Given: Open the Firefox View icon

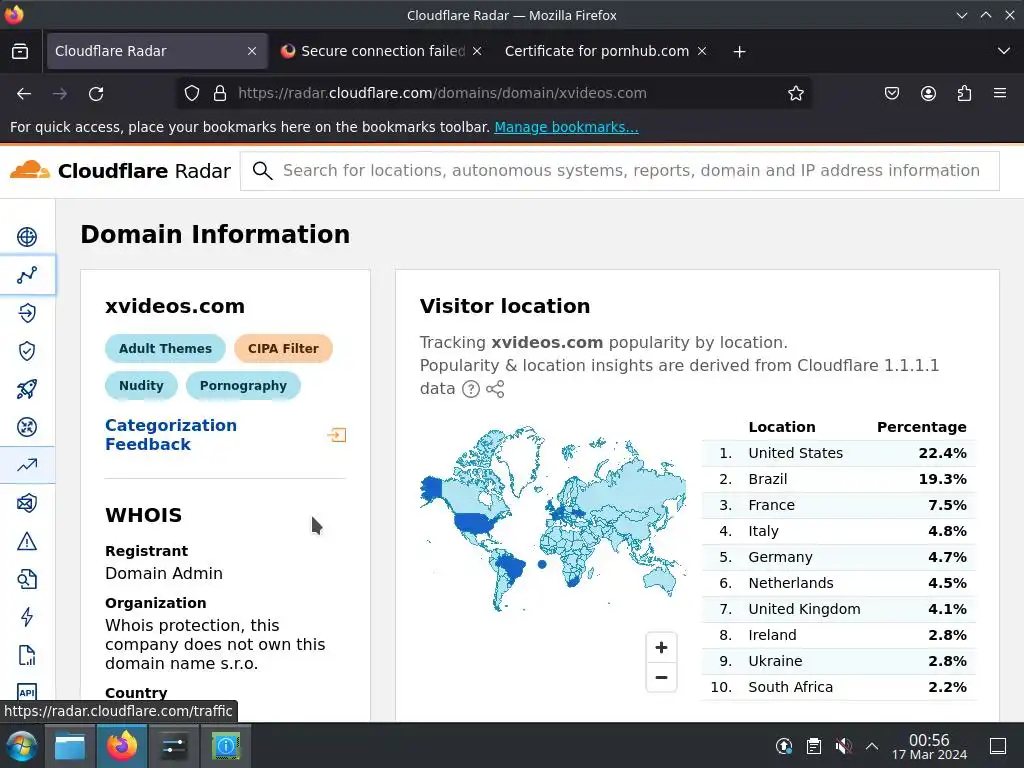Looking at the screenshot, I should pyautogui.click(x=20, y=51).
